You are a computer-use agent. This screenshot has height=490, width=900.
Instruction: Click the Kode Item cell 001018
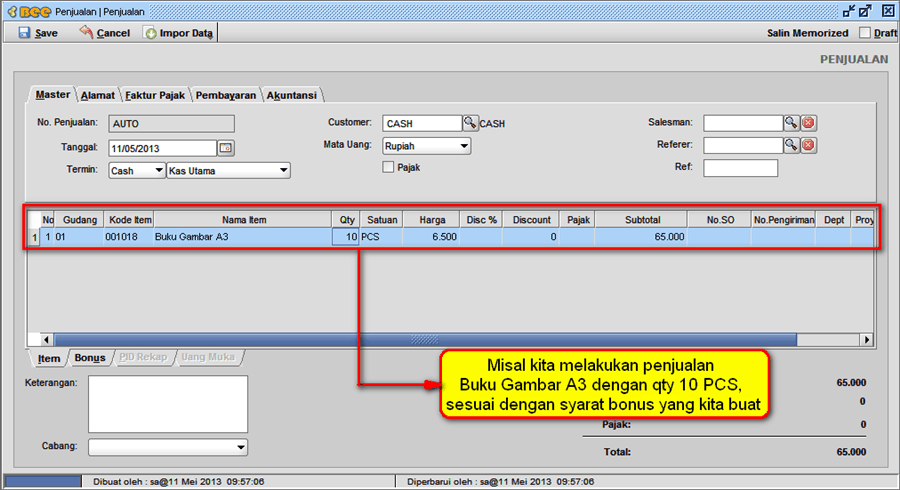click(x=129, y=236)
